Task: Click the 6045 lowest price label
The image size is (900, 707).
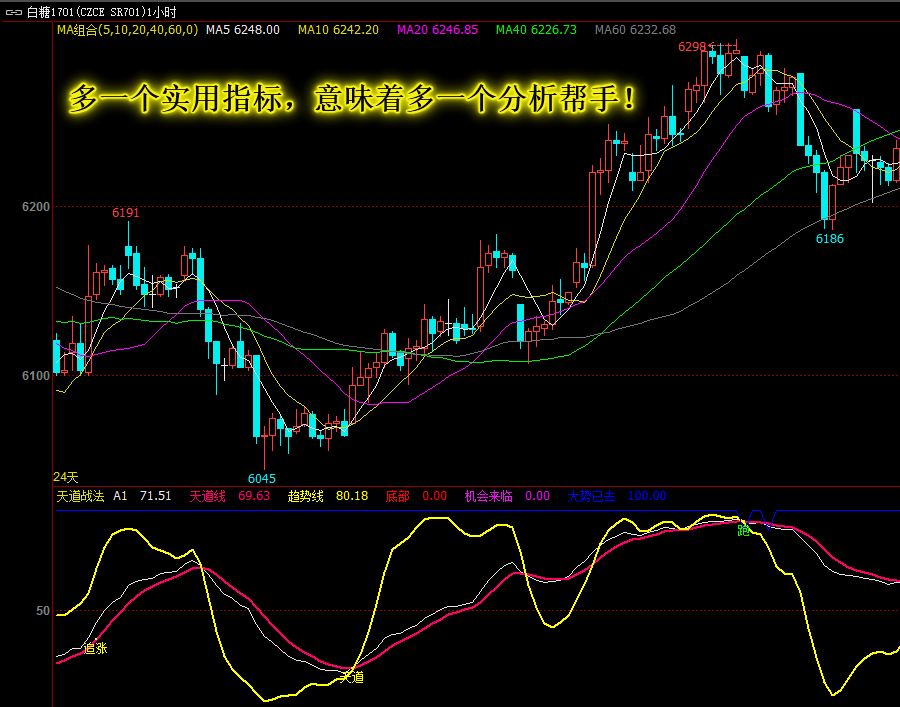Action: pyautogui.click(x=262, y=479)
